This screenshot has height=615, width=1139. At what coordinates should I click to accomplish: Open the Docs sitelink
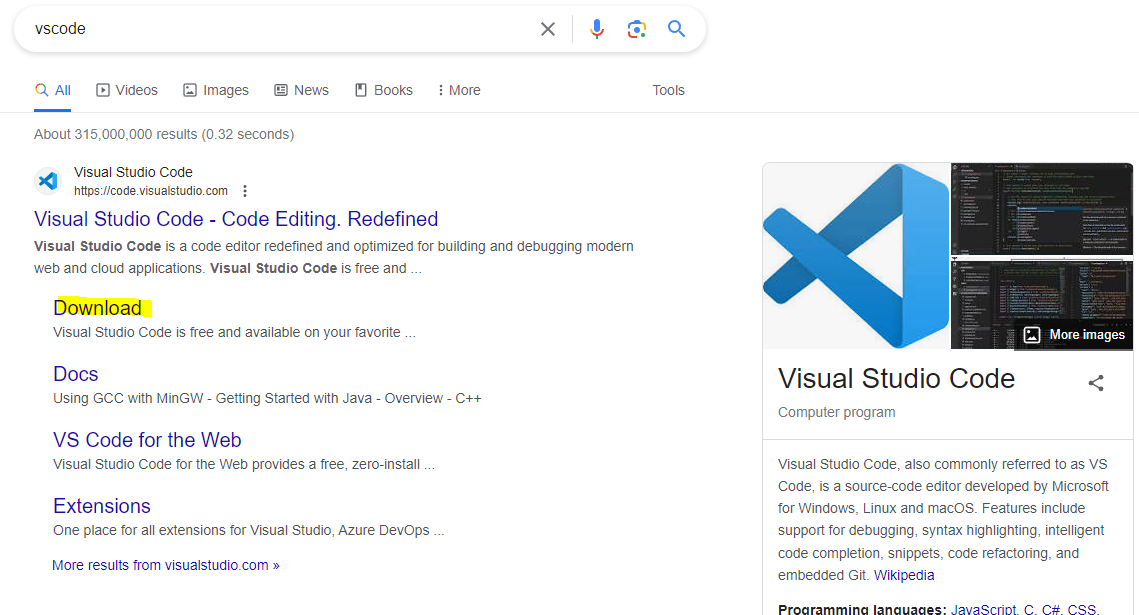pos(76,374)
